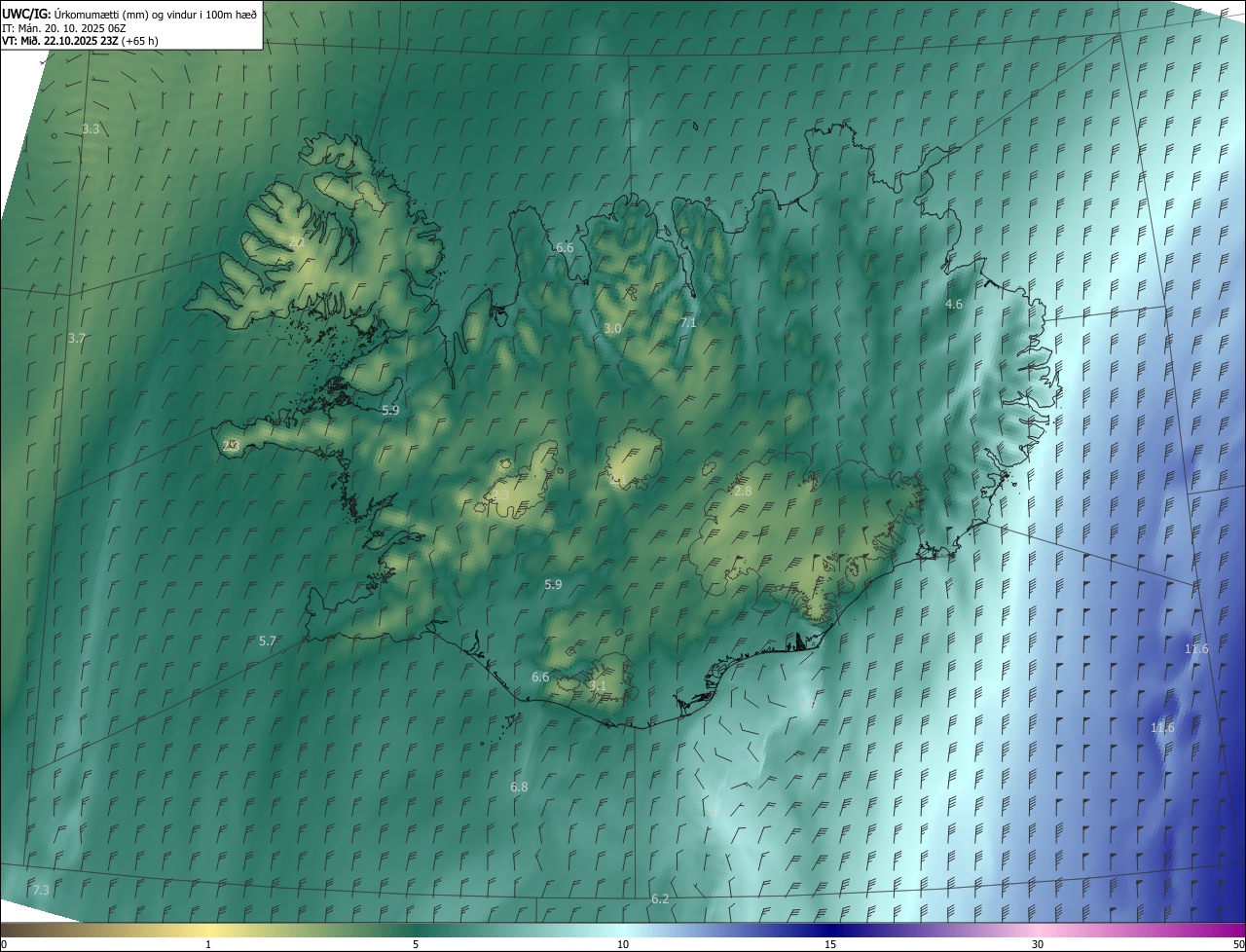Click the "5" tick on the color scale
Image resolution: width=1246 pixels, height=952 pixels.
pyautogui.click(x=416, y=945)
